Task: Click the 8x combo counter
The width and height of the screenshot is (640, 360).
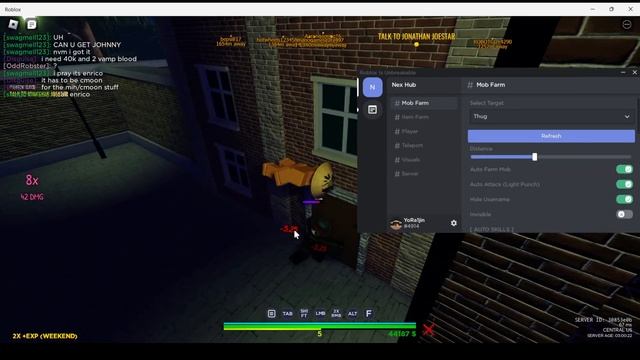Action: pos(32,180)
